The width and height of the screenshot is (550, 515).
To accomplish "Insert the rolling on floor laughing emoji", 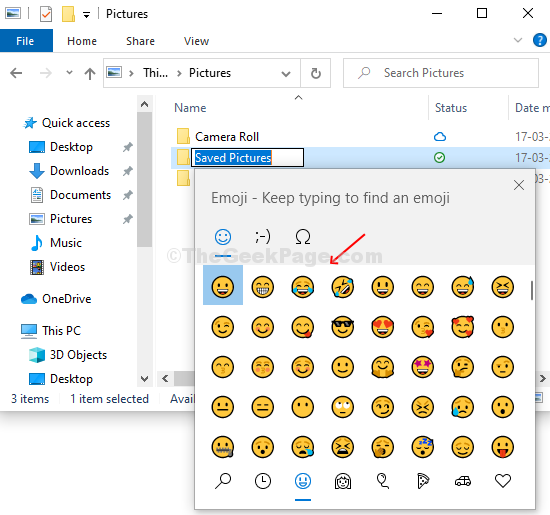I will tap(343, 286).
